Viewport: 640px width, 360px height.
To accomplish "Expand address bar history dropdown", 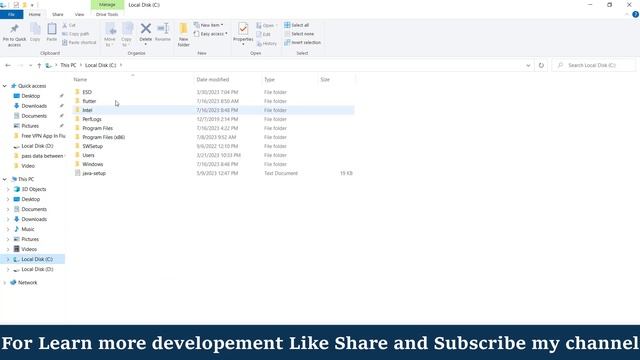I will coord(528,65).
